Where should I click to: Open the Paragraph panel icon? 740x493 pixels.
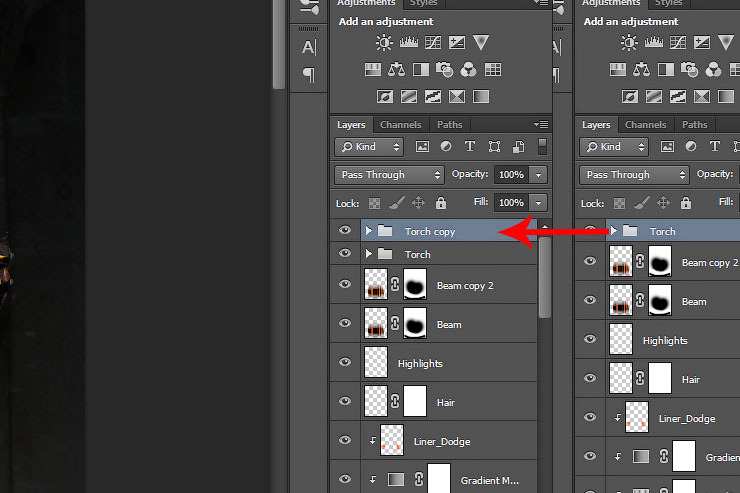pyautogui.click(x=309, y=75)
